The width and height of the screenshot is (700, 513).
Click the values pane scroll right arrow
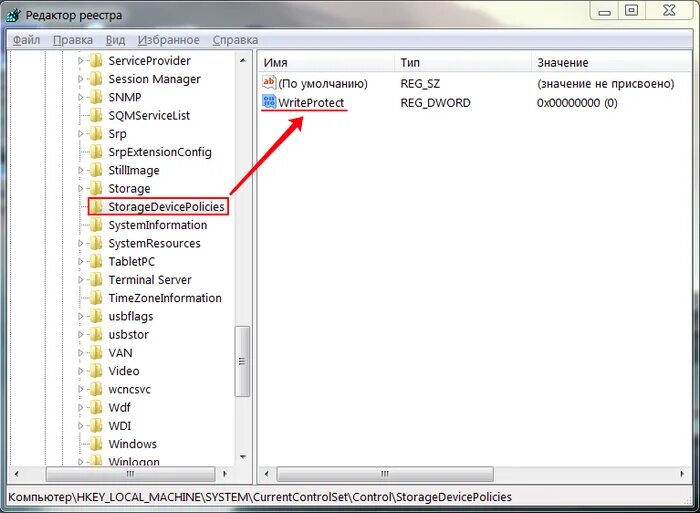(682, 474)
